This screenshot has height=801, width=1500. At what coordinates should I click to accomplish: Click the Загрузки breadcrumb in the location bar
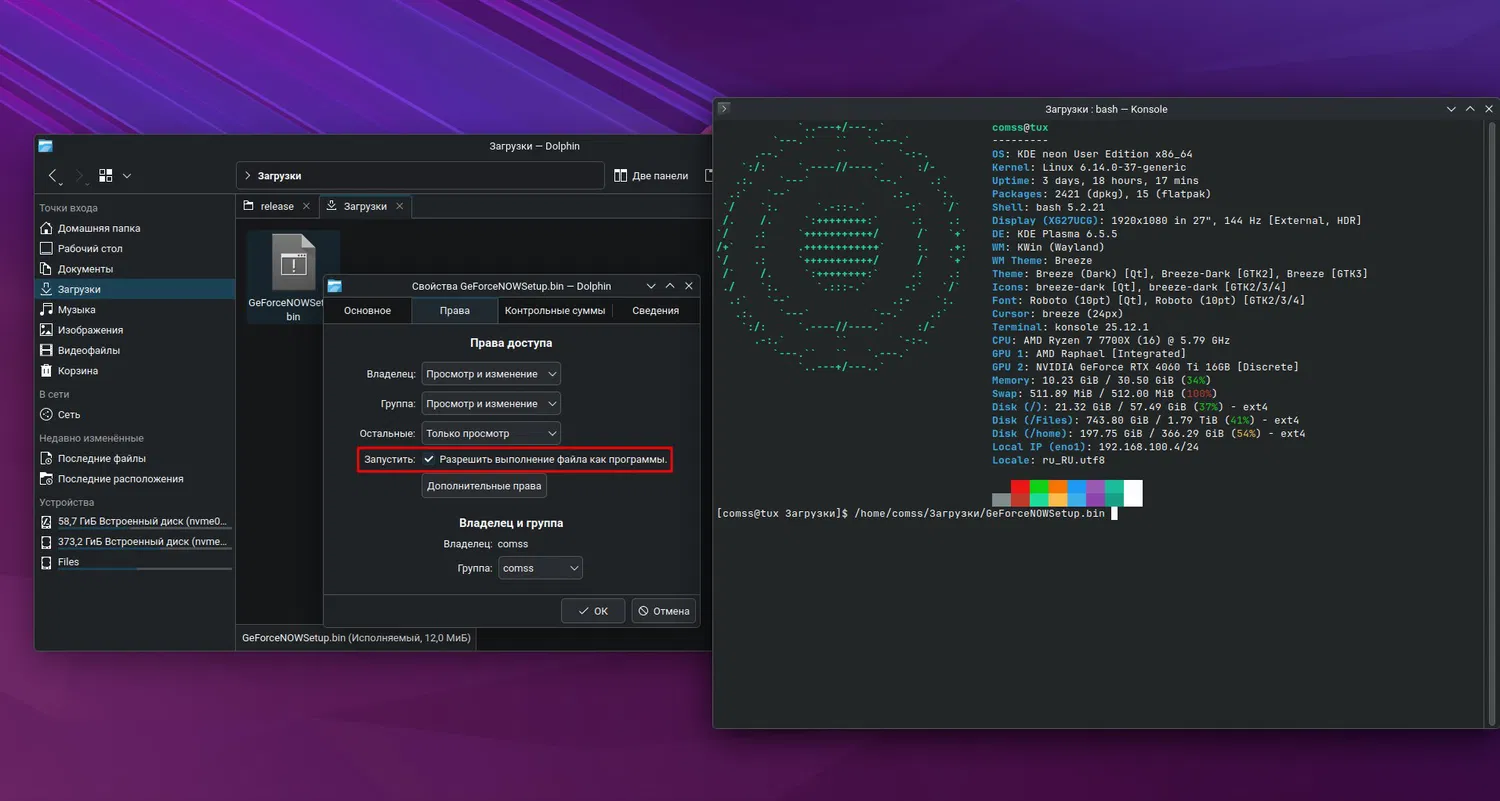(x=280, y=176)
